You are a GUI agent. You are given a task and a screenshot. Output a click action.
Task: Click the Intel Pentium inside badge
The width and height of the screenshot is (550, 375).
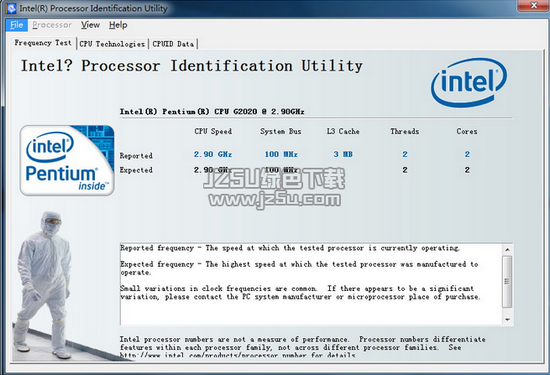click(x=67, y=160)
